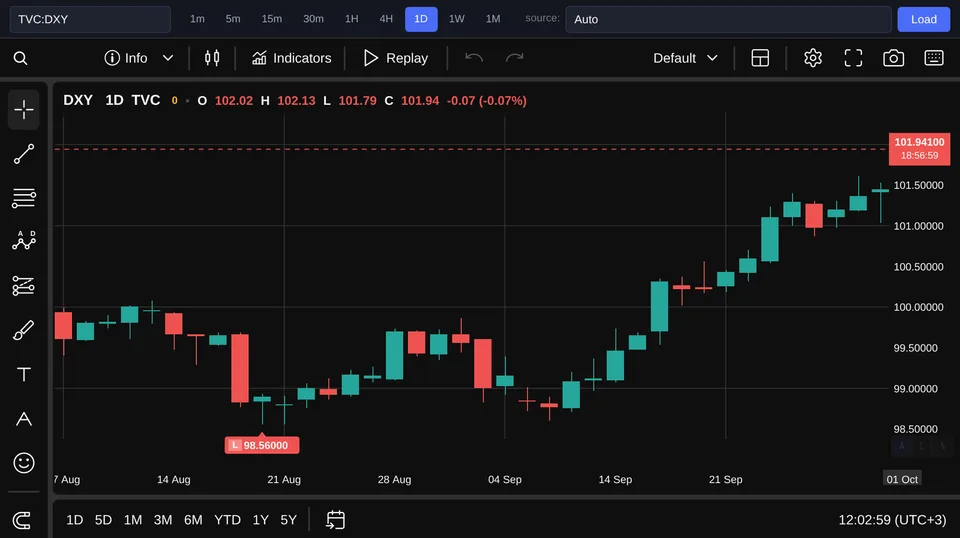Click the source Auto input field
This screenshot has width=960, height=538.
coord(728,19)
